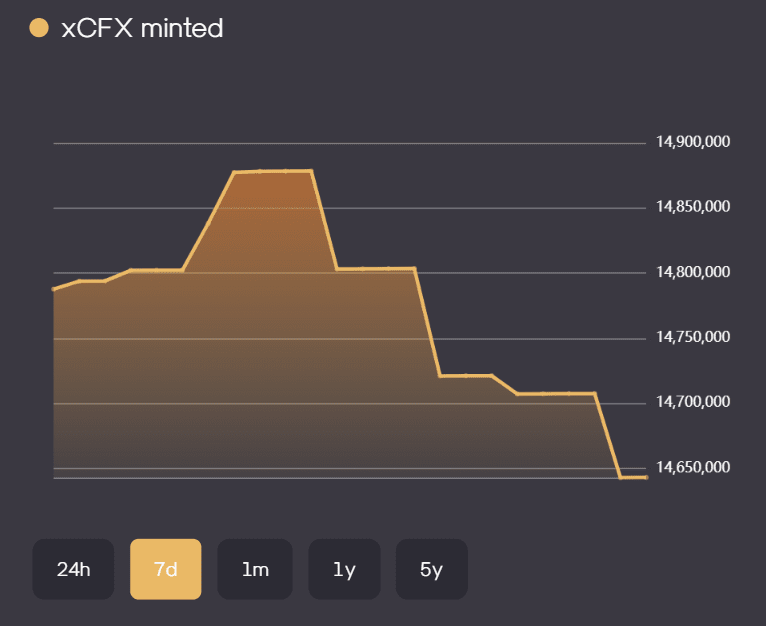The width and height of the screenshot is (766, 626).
Task: Click the yellow xCFX minted legend dot
Action: tap(39, 28)
